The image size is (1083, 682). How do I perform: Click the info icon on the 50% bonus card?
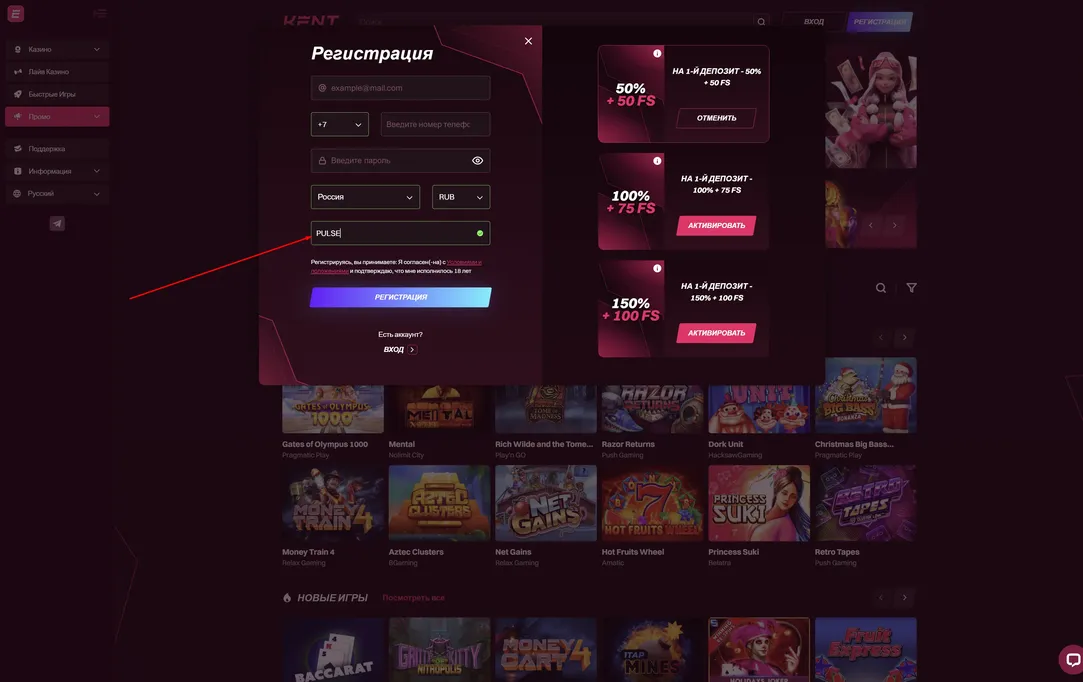pyautogui.click(x=657, y=53)
